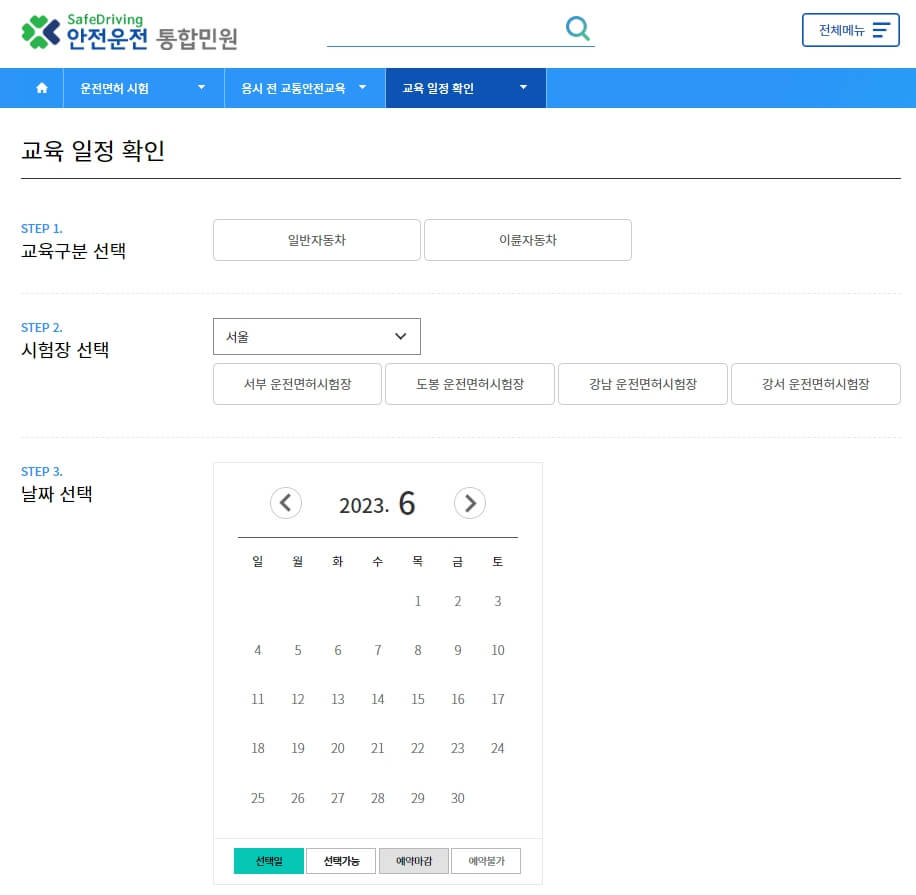
Task: Click the 예약마감 legend indicator
Action: click(413, 860)
